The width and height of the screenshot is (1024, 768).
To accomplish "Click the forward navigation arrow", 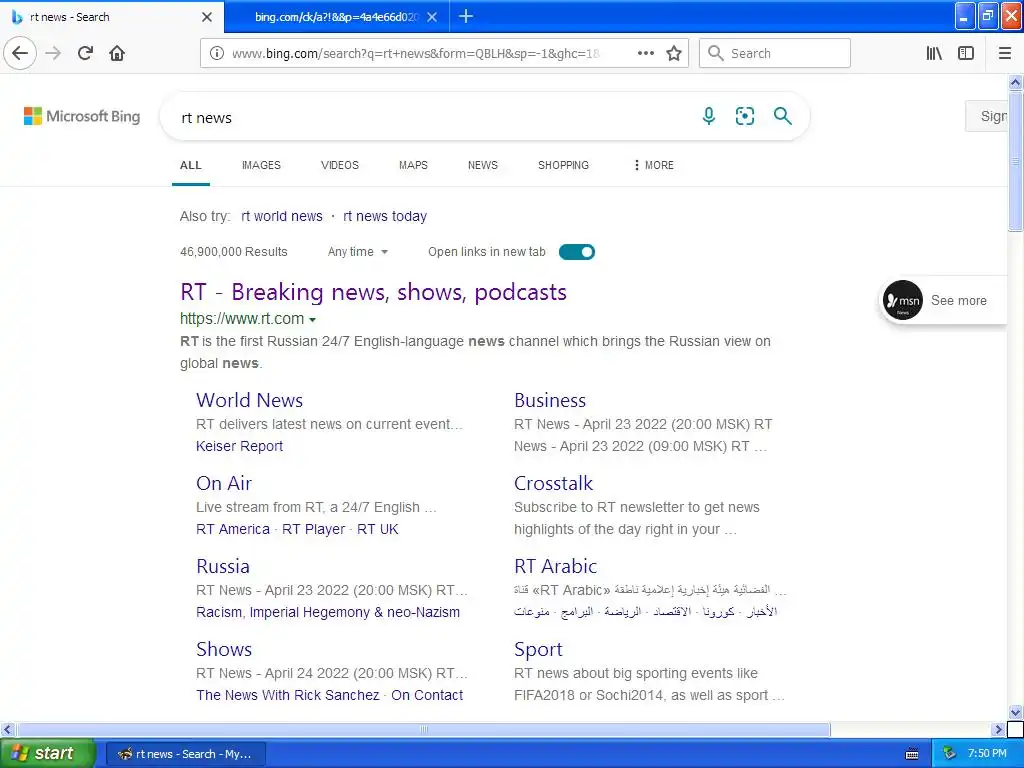I will (x=53, y=54).
